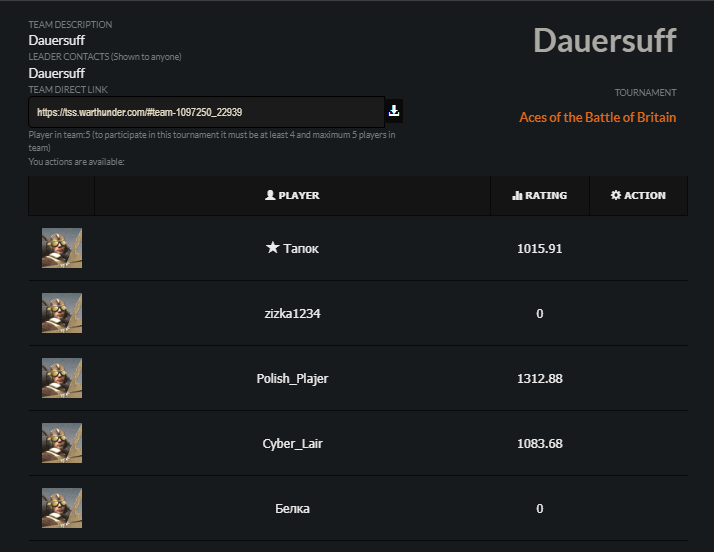The image size is (714, 552).
Task: Open the zizka1234 player profile
Action: click(292, 314)
